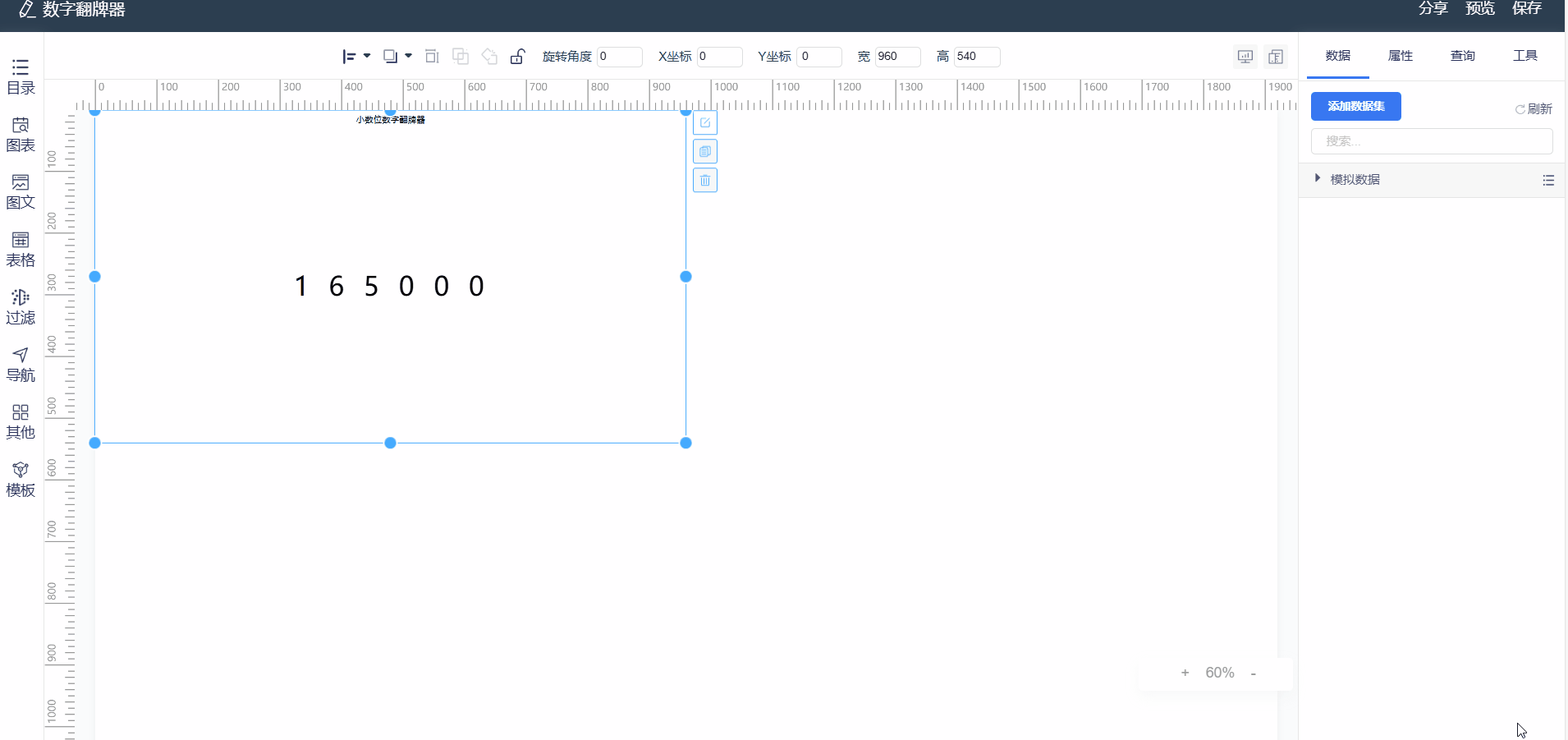1568x740 pixels.
Task: Click the X坐标 input field
Action: (719, 57)
